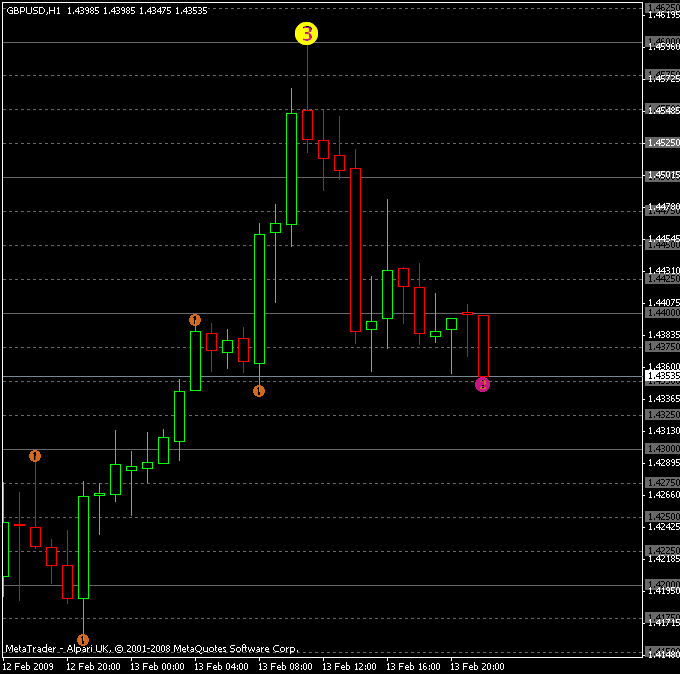Click the GBPUSD,H1 symbol title

pyautogui.click(x=34, y=11)
